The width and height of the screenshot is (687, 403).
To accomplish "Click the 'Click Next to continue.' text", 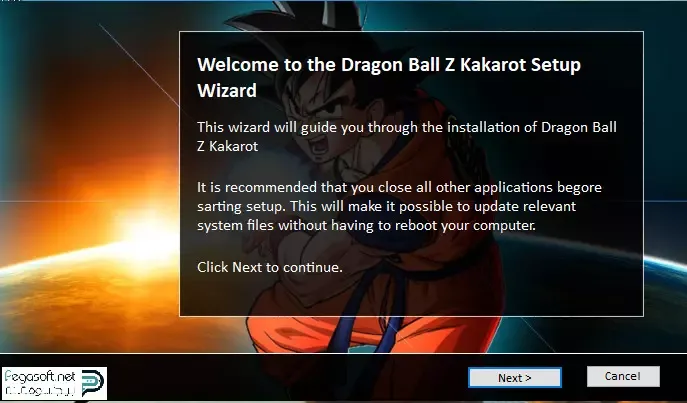I will click(269, 267).
